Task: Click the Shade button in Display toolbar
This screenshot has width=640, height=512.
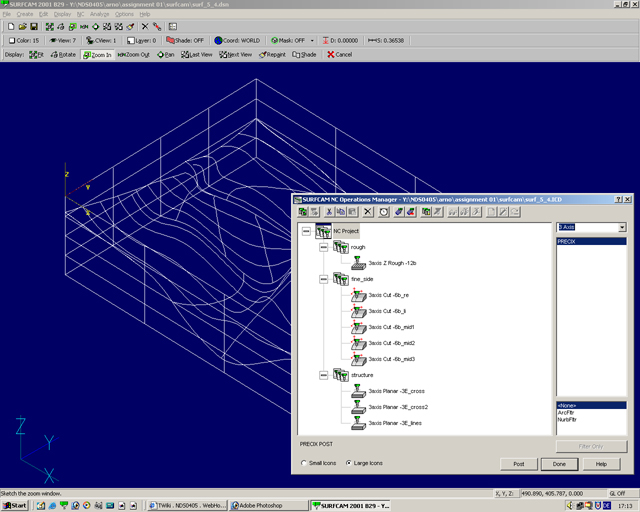Action: [304, 54]
